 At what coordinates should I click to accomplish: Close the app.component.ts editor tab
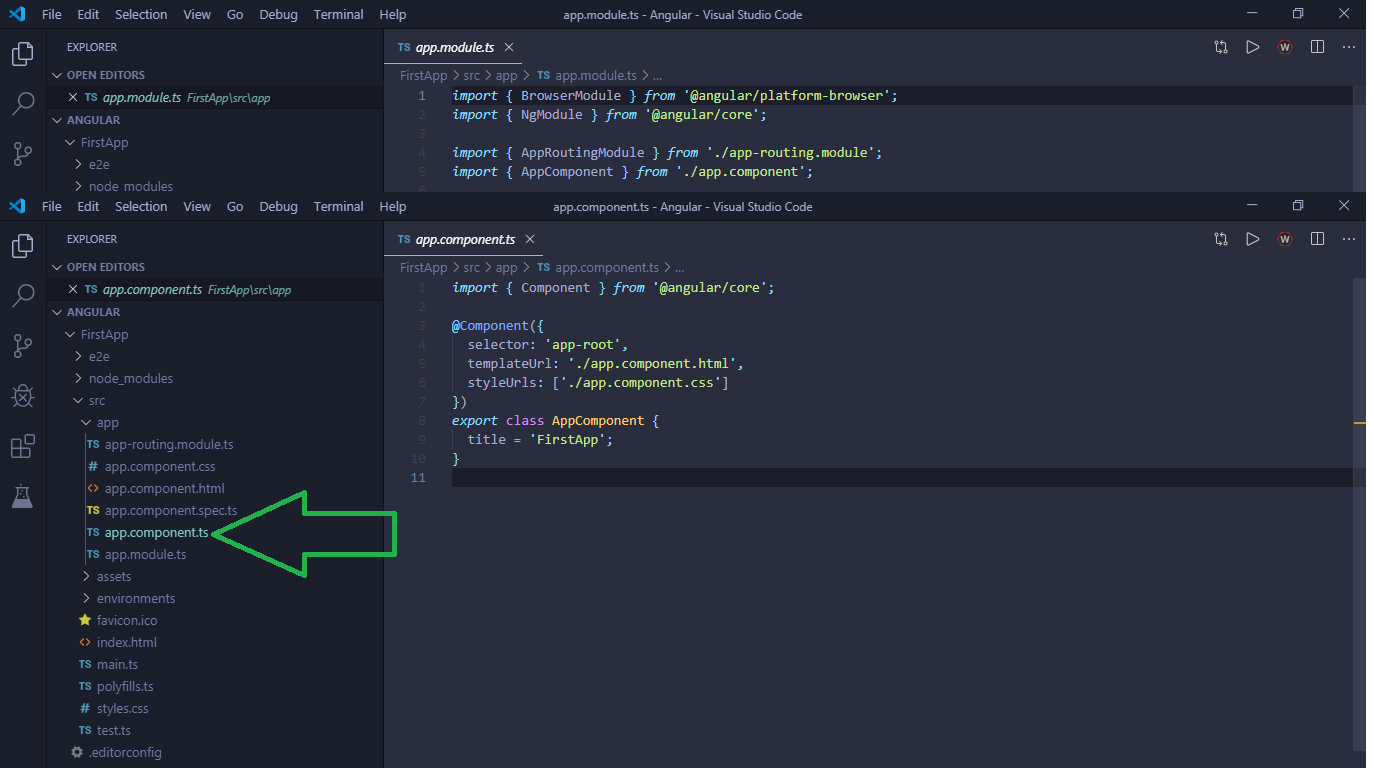click(530, 239)
